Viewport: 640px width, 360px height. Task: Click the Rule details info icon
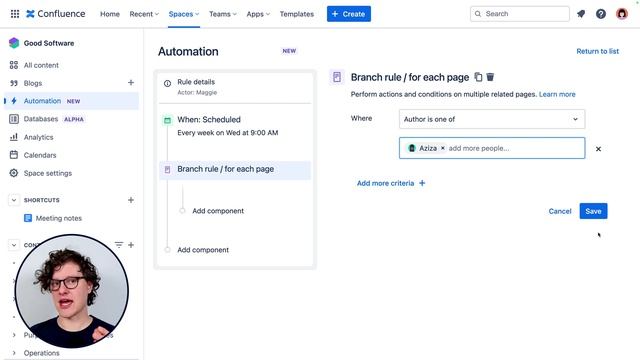click(167, 83)
